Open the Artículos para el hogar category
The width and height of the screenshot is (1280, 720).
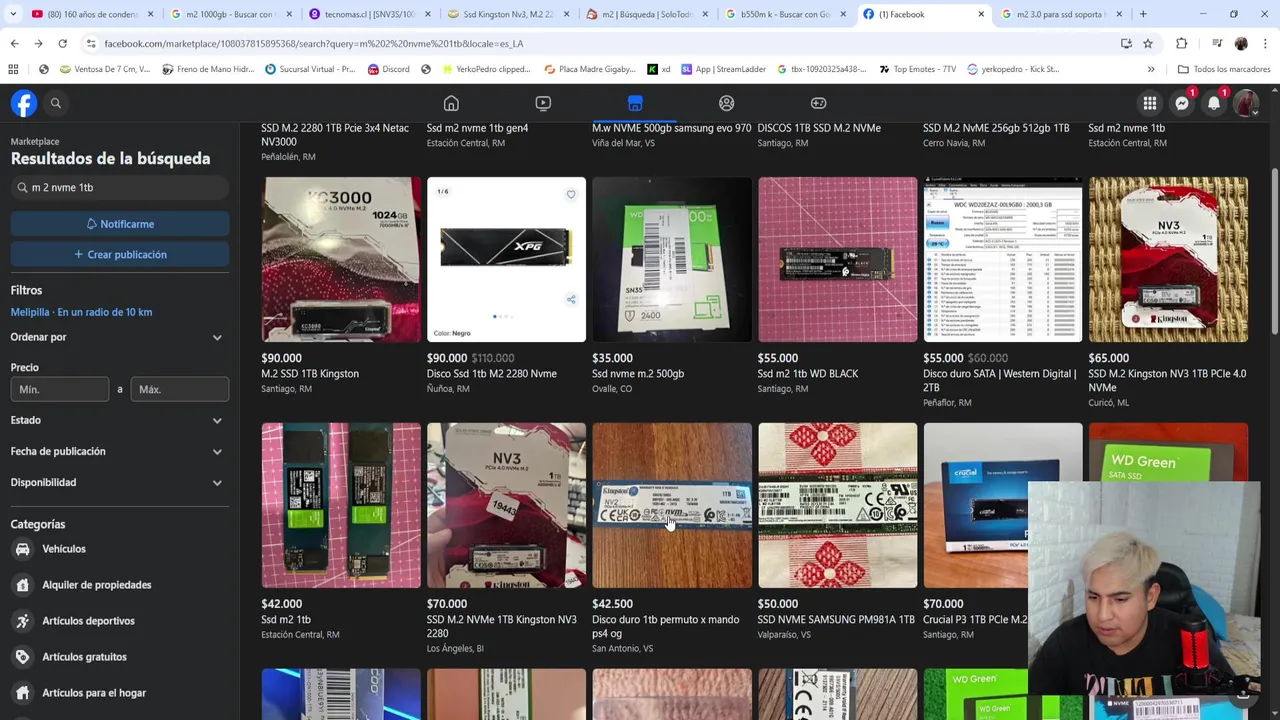click(x=94, y=693)
